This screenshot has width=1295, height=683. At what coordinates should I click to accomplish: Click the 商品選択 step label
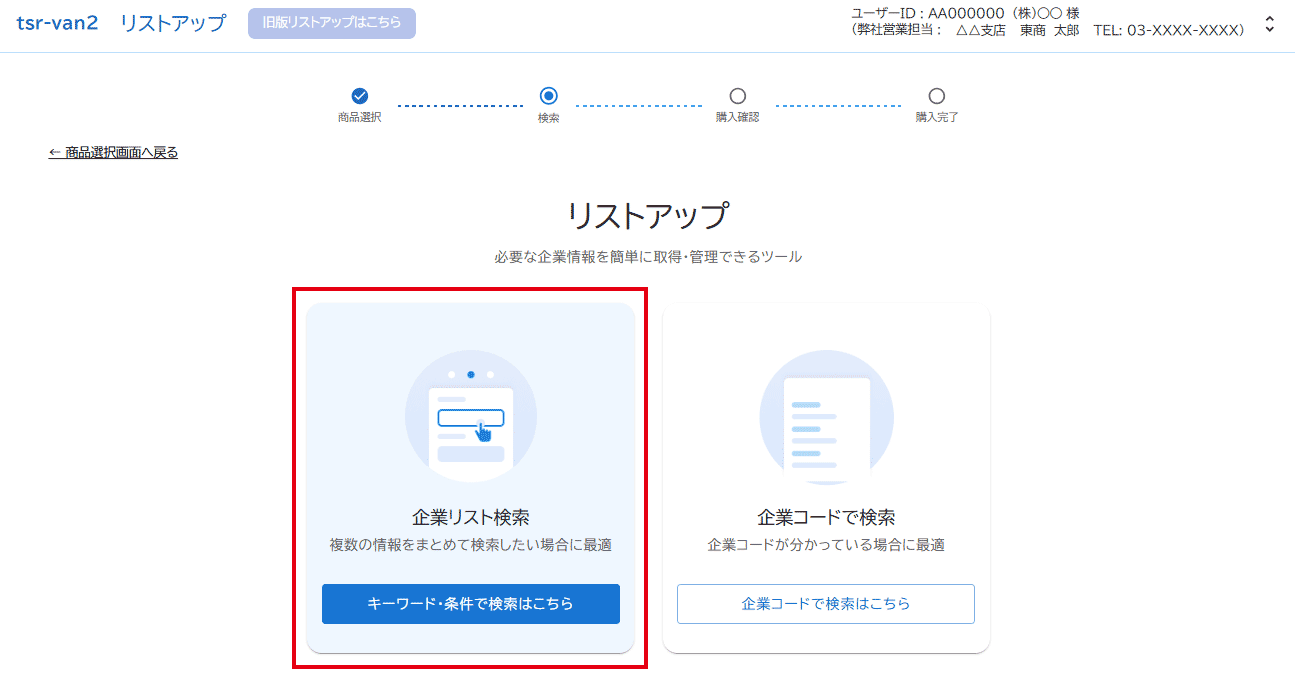point(360,117)
